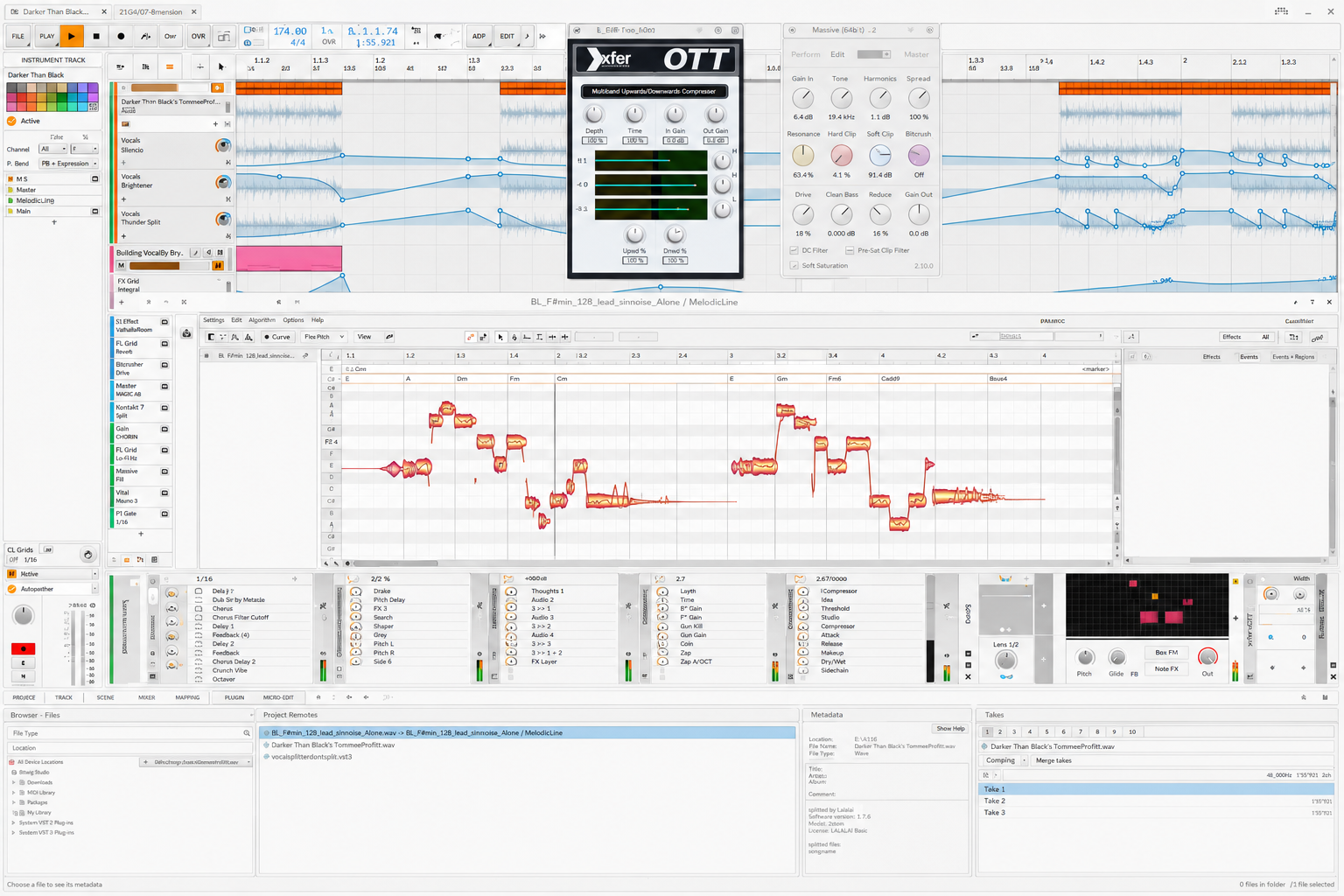Click the Note FX button

click(1166, 669)
